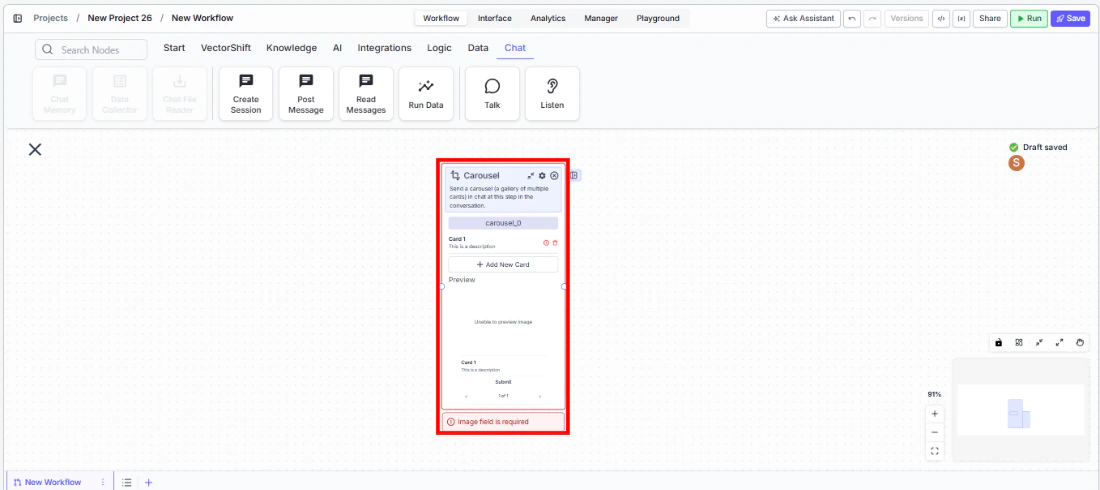Open the Versions history button

(906, 19)
